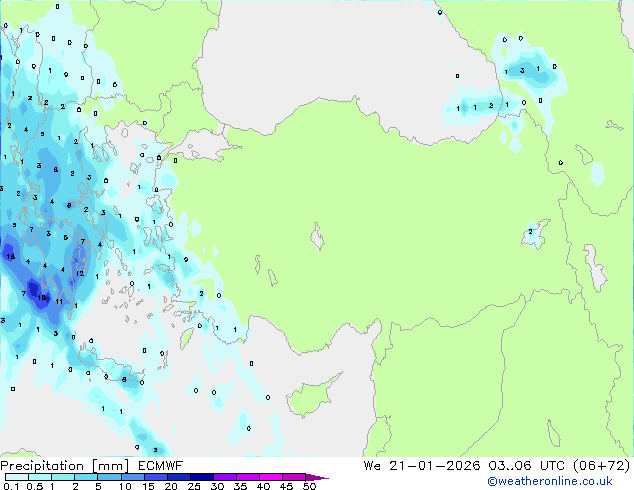Click the "16" precipitation value on map
634x490 pixels.
click(x=42, y=298)
